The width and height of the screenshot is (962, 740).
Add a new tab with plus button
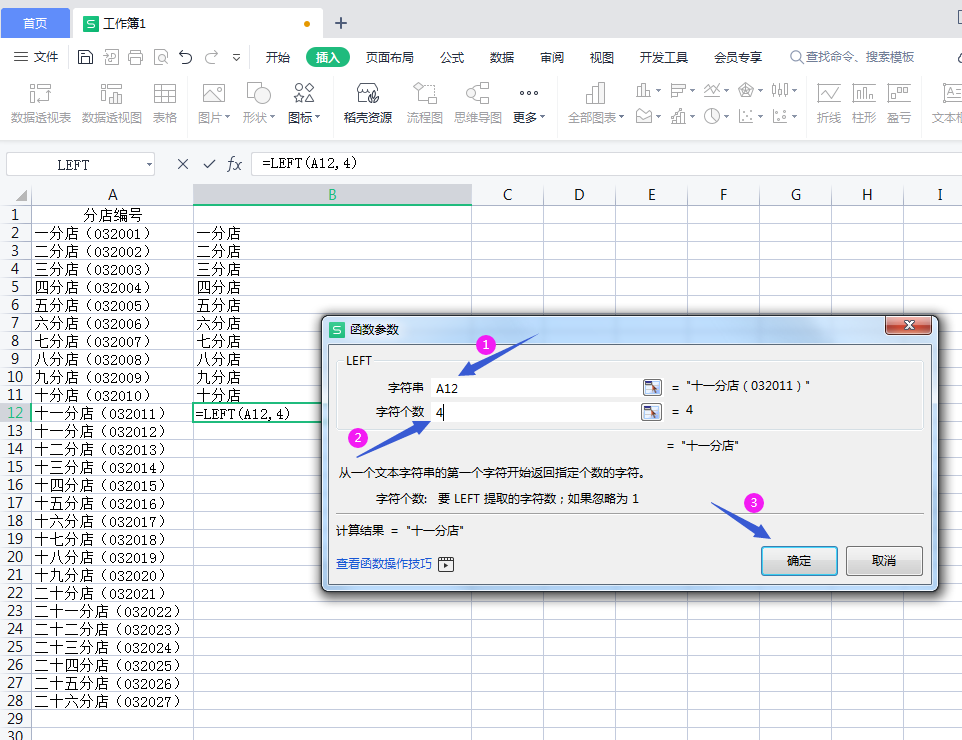click(341, 23)
